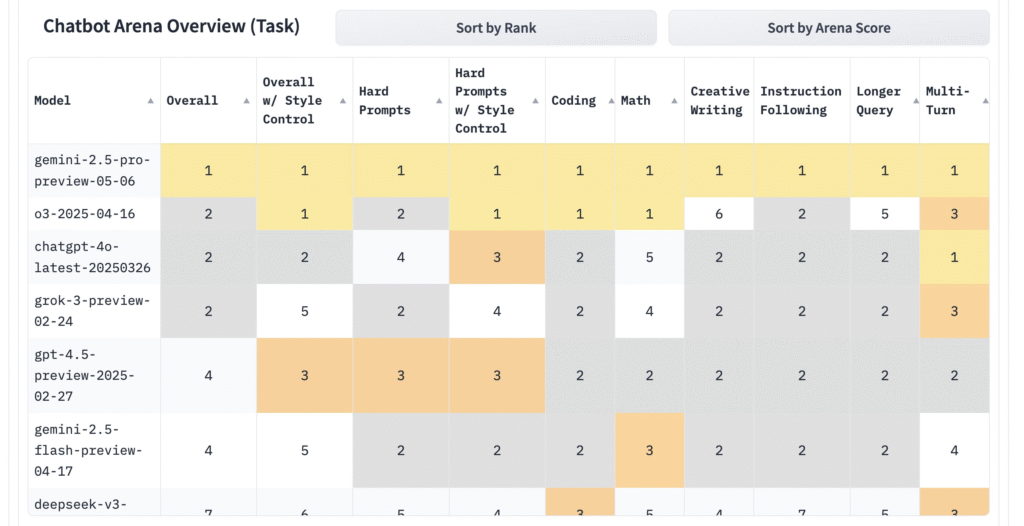Click sort arrow next to Hard Prompts
The width and height of the screenshot is (1024, 526).
point(438,100)
